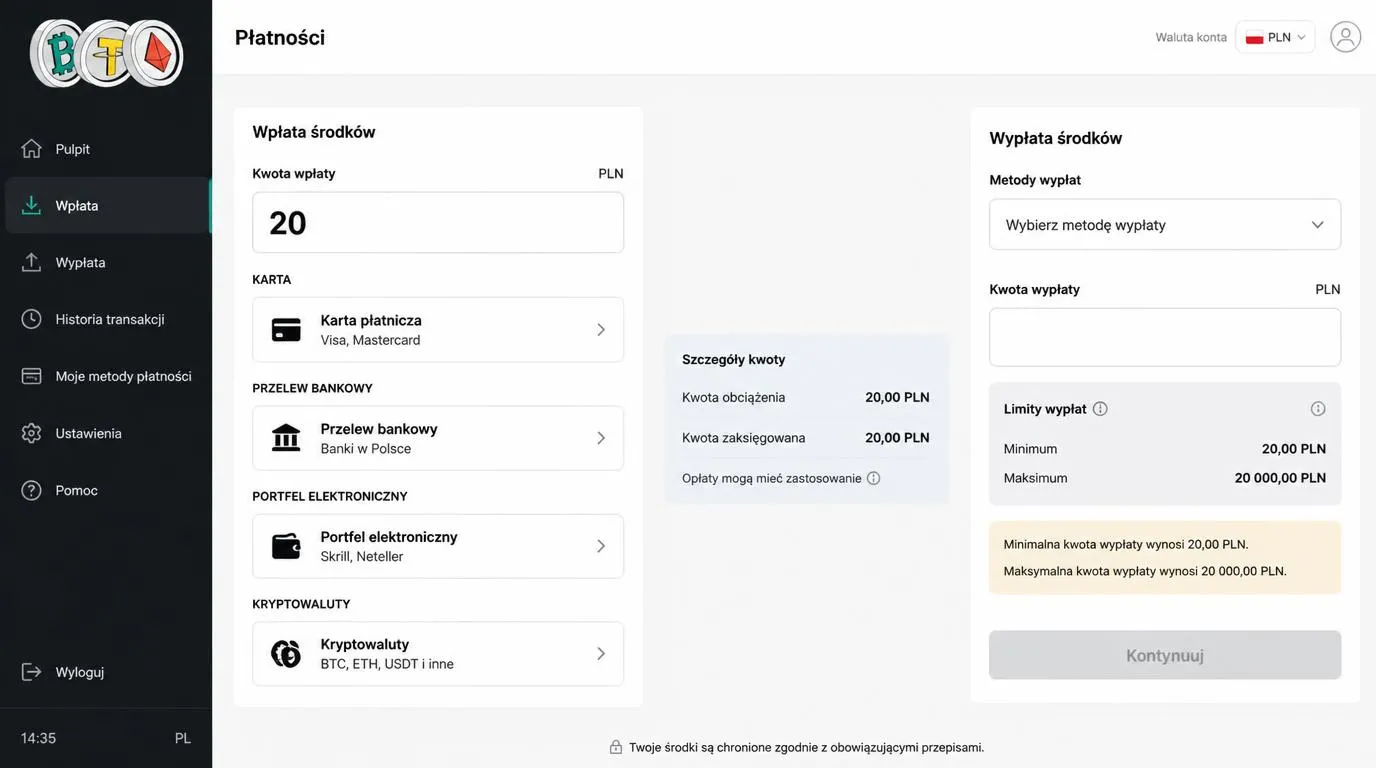The image size is (1376, 768).
Task: Click the Kontynuuj button
Action: pos(1165,656)
